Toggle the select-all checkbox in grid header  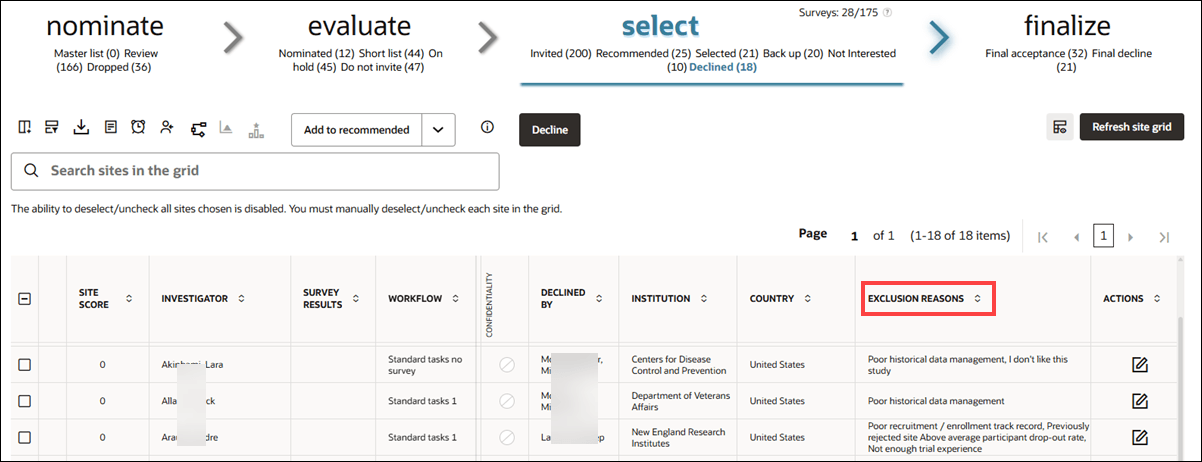click(25, 298)
